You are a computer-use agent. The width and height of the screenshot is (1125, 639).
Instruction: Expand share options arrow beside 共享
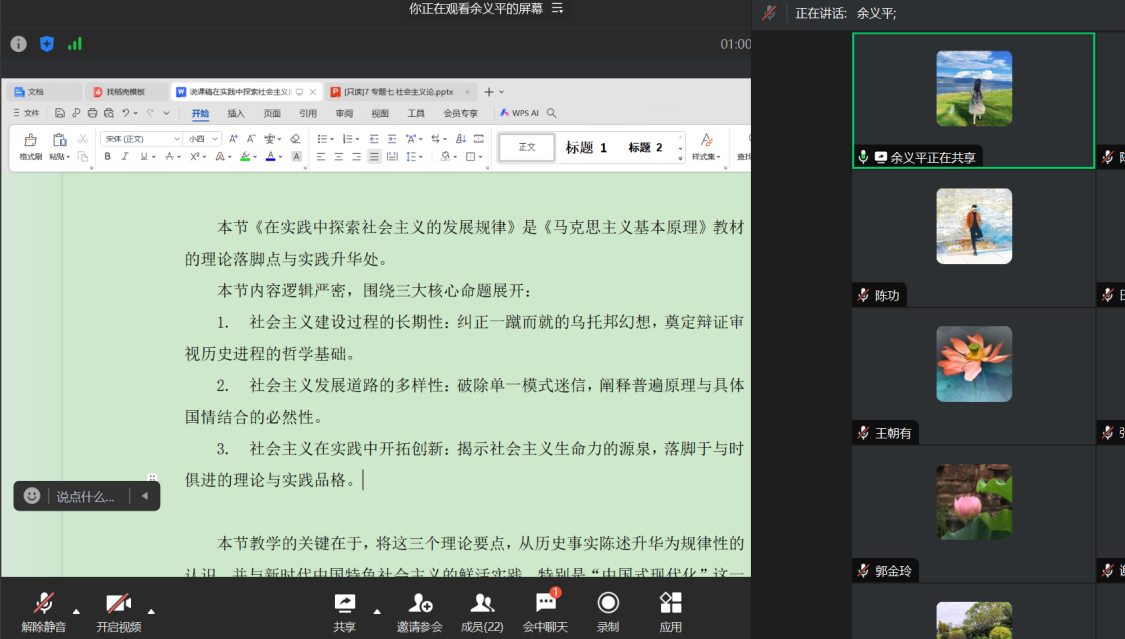pyautogui.click(x=377, y=611)
